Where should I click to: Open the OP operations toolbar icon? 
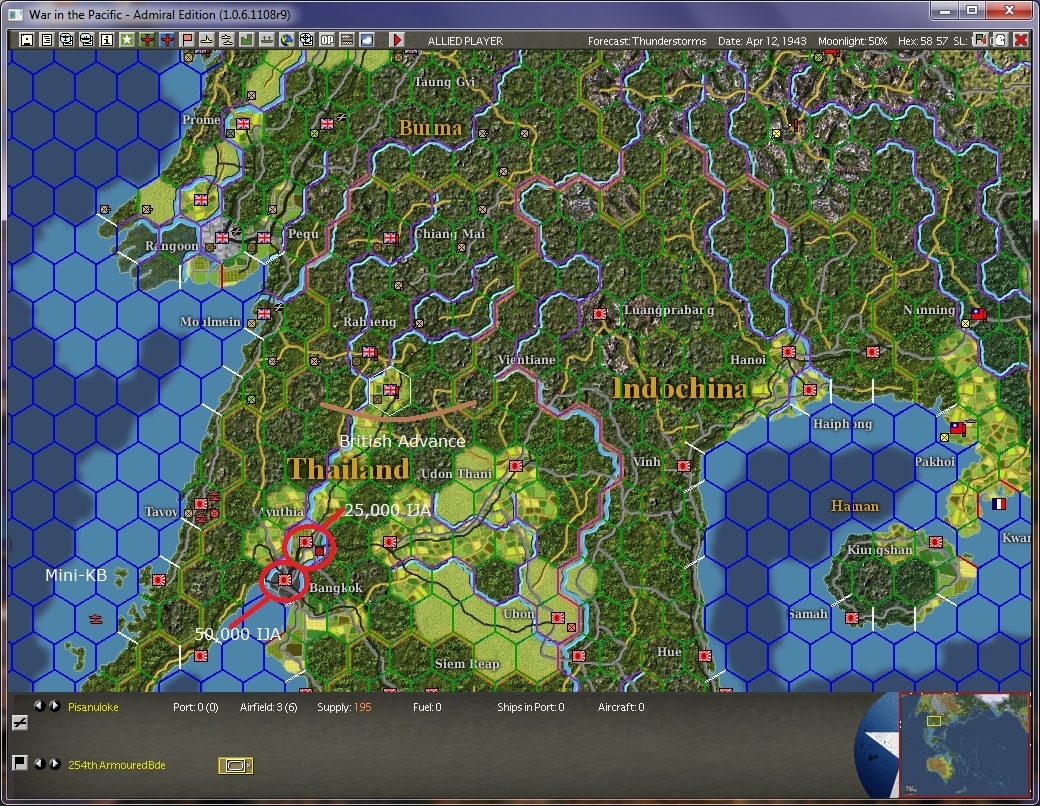point(326,40)
